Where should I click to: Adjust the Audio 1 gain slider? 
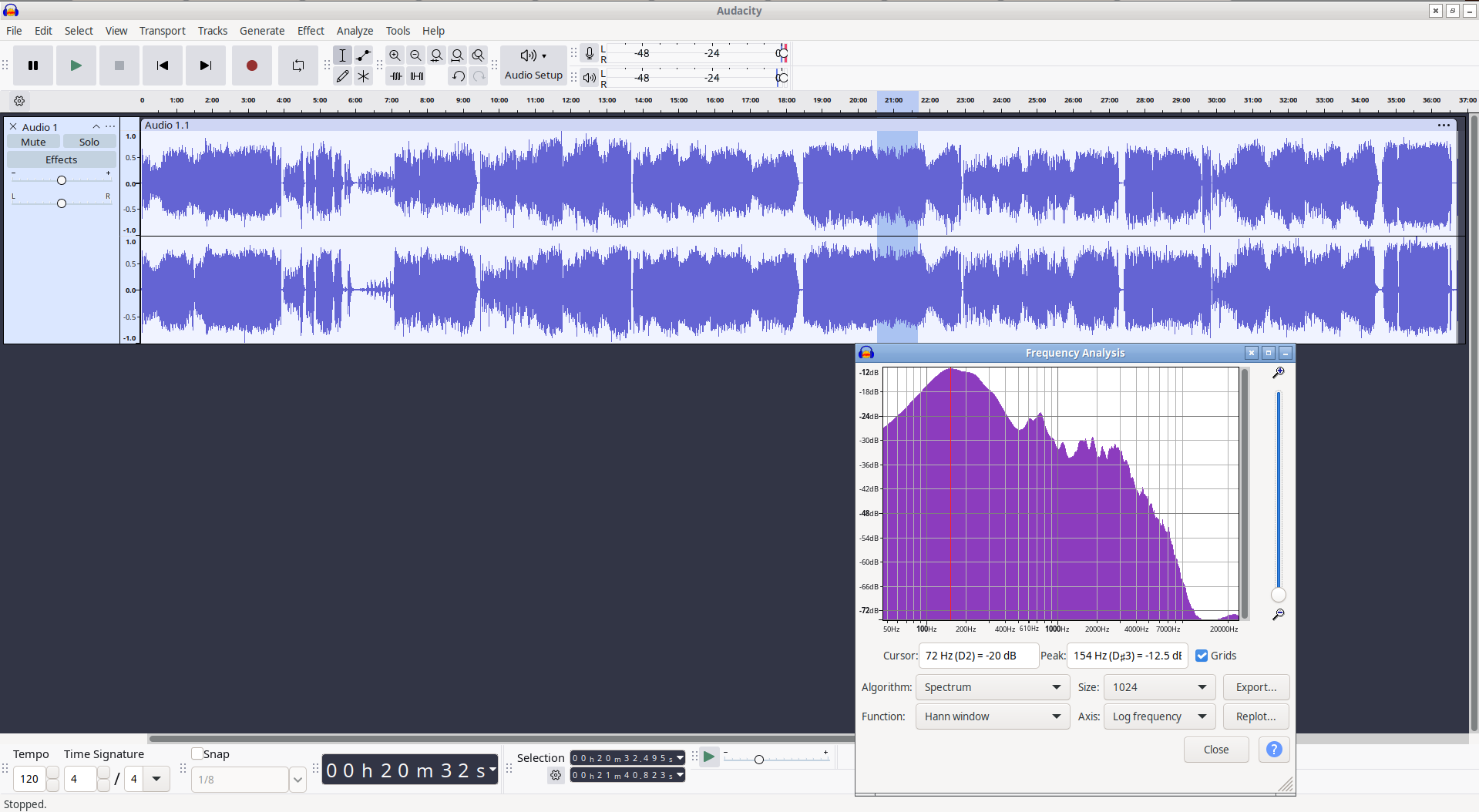[x=62, y=180]
